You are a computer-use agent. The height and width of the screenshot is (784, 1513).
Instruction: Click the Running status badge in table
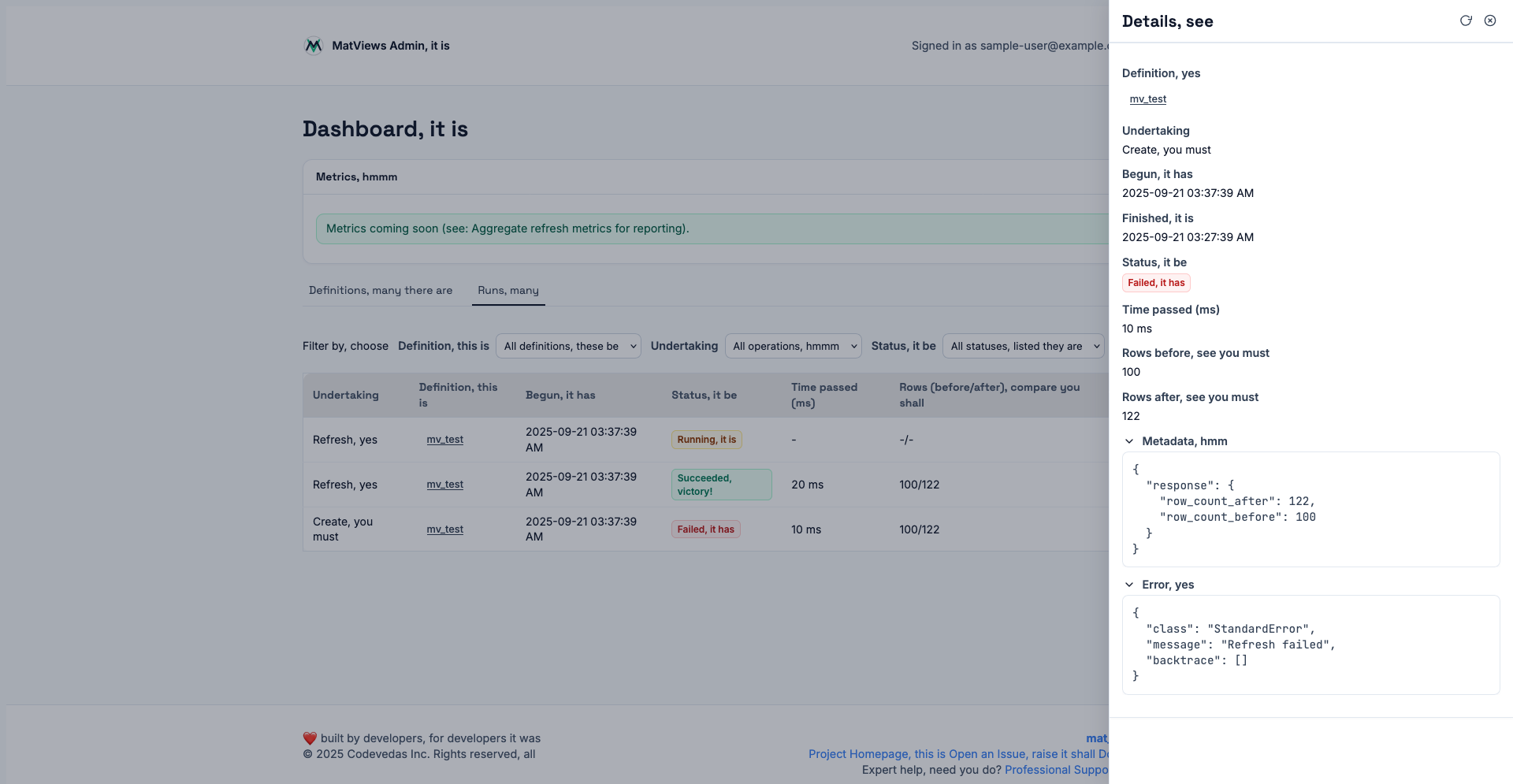tap(706, 440)
